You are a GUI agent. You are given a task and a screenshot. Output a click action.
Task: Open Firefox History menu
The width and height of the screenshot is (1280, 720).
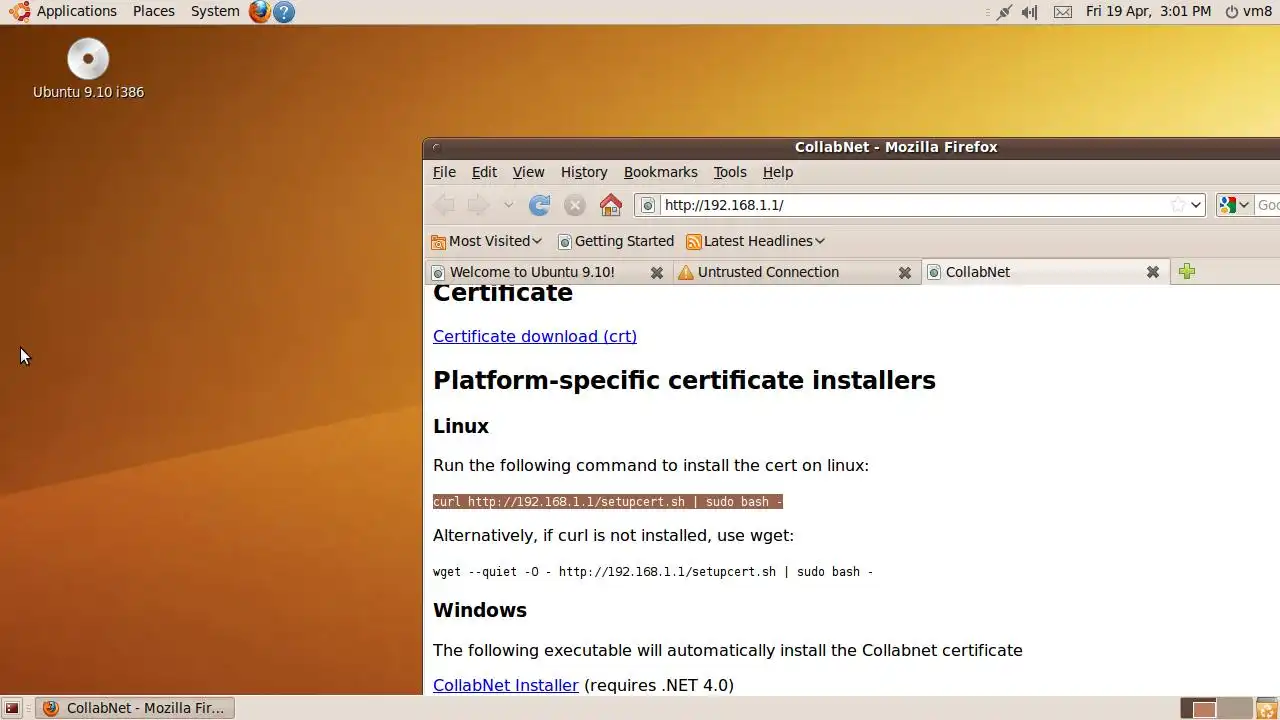(x=584, y=172)
